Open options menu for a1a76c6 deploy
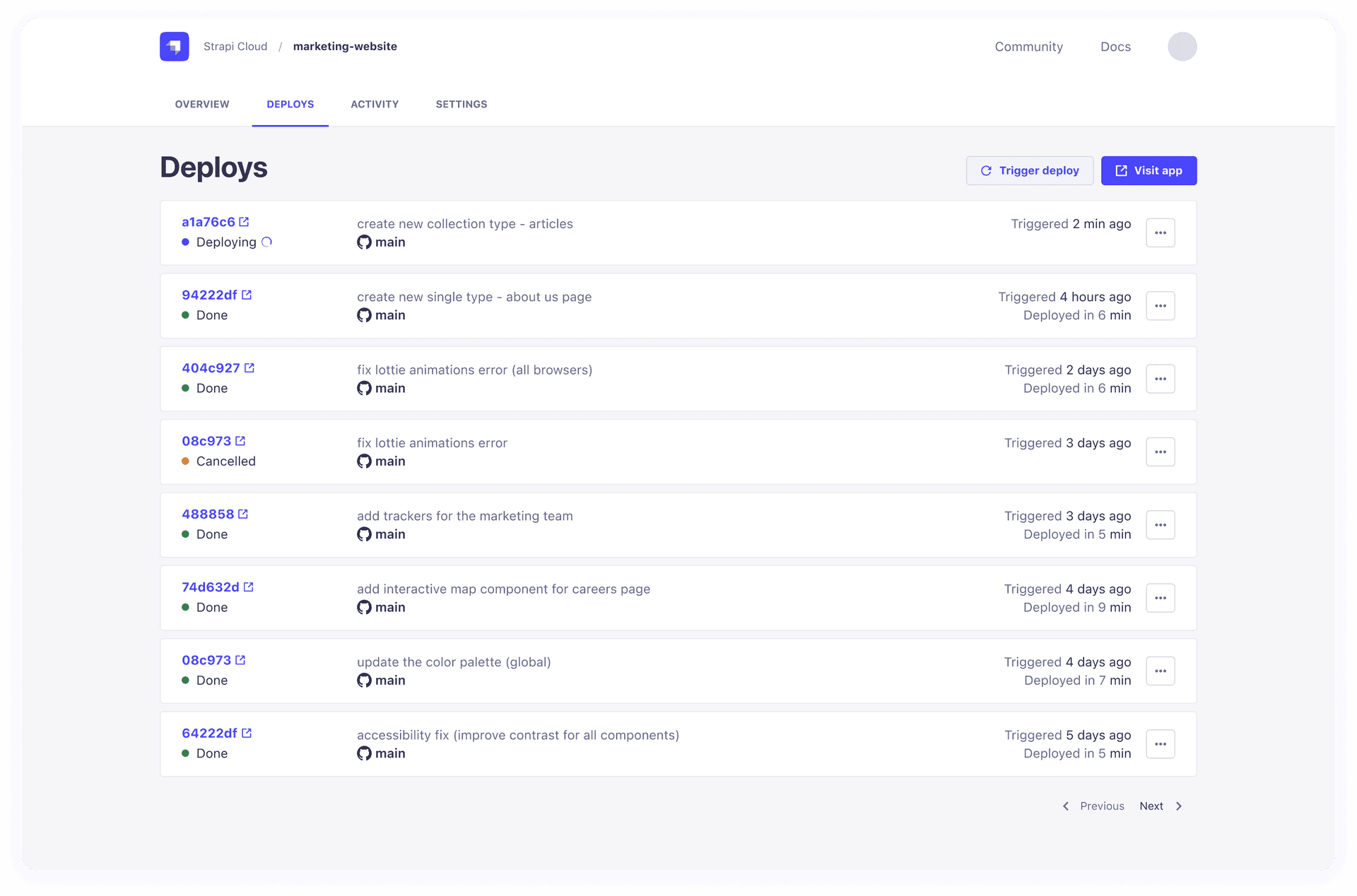The image size is (1357, 896). click(x=1160, y=233)
